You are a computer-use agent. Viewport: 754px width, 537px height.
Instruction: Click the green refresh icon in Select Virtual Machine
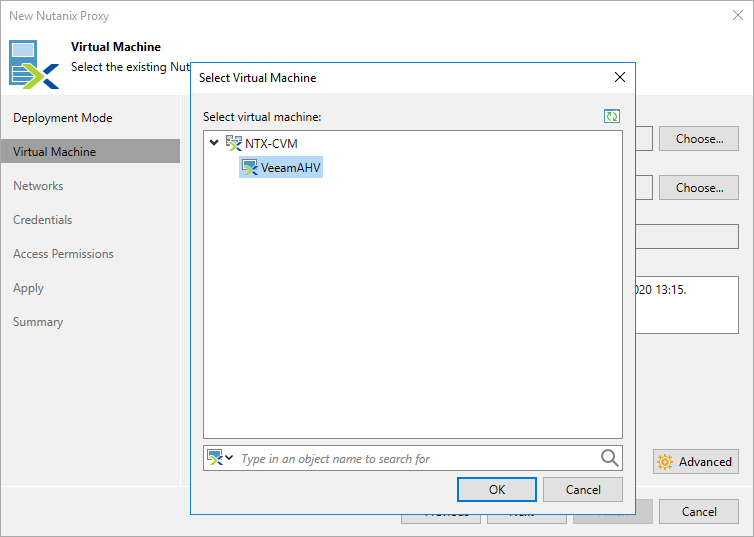pos(612,116)
